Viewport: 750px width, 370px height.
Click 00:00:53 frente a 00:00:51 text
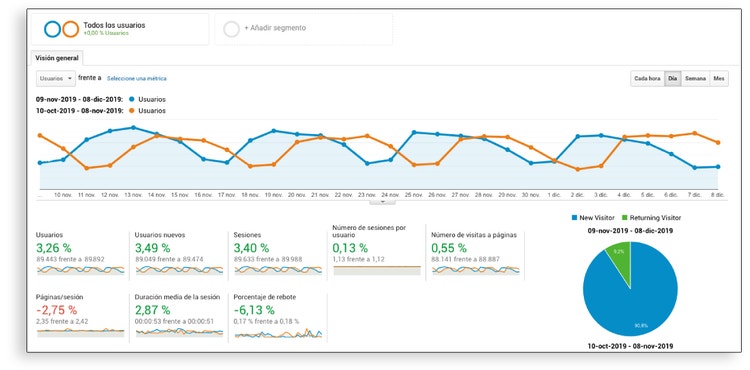coord(175,321)
